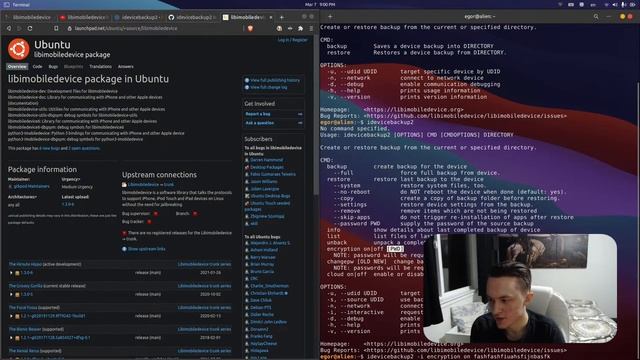Viewport: 640px width, 360px height.
Task: Open View full publishing history link
Action: click(x=275, y=80)
